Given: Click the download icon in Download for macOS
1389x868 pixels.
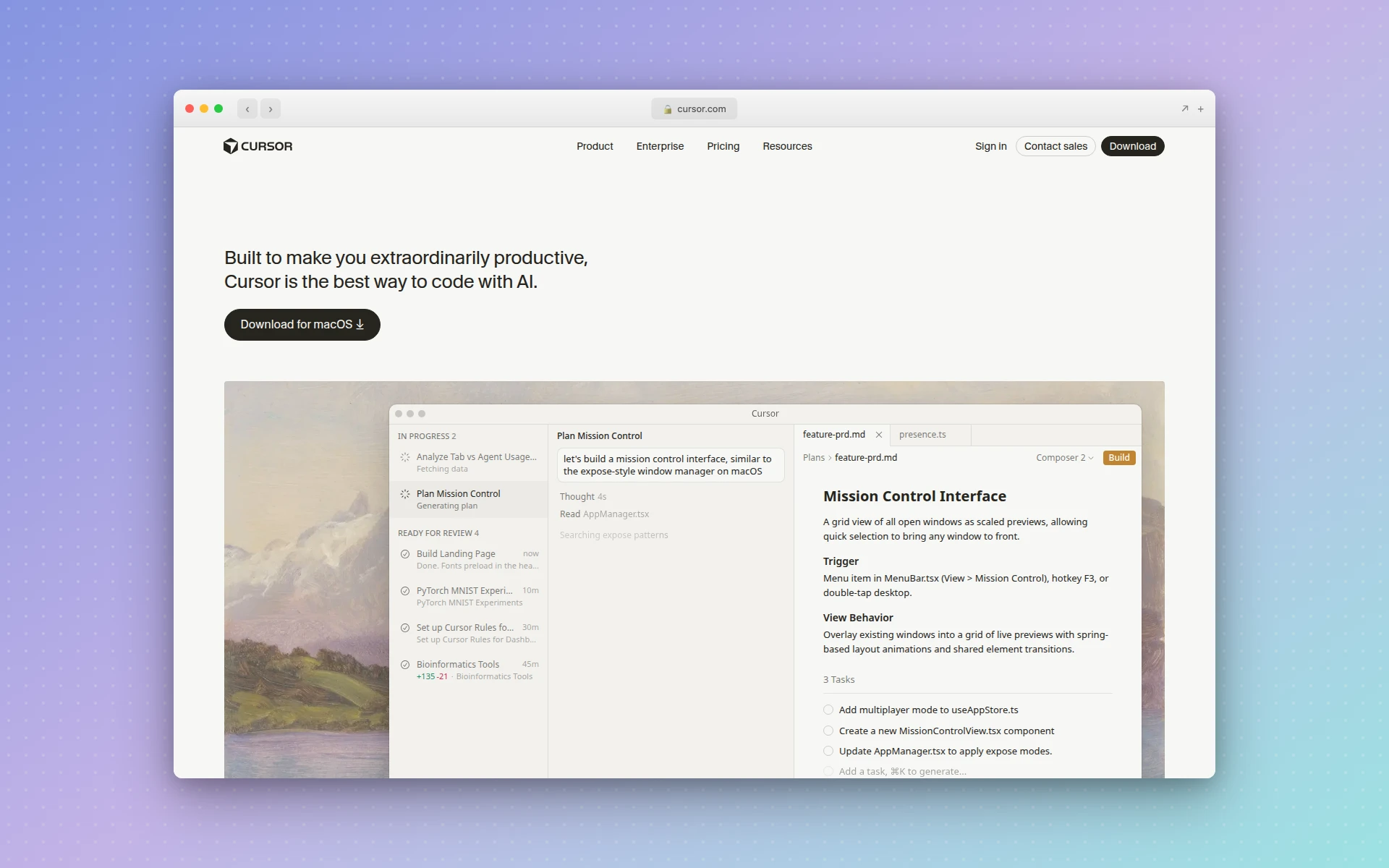Looking at the screenshot, I should [x=360, y=325].
